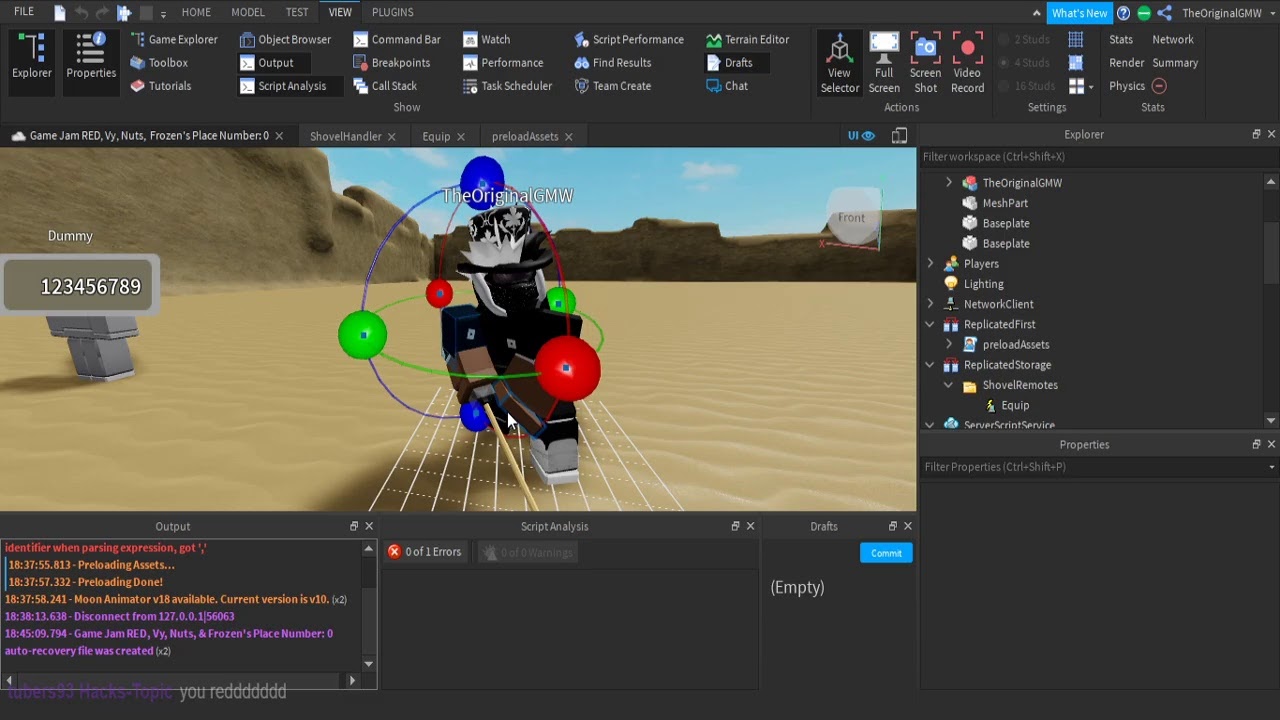1280x720 pixels.
Task: Select the Equip remote in Explorer
Action: click(1015, 405)
